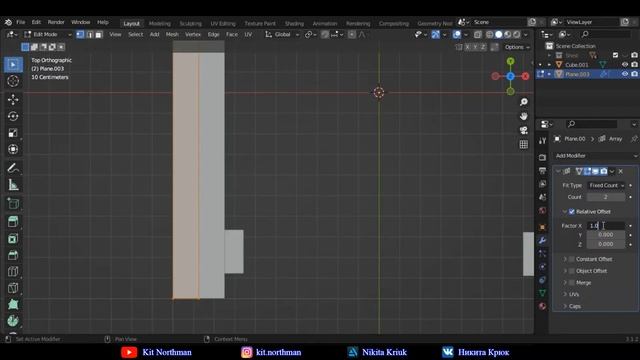Open the Object properties tab
This screenshot has width=640, height=360.
click(x=542, y=227)
